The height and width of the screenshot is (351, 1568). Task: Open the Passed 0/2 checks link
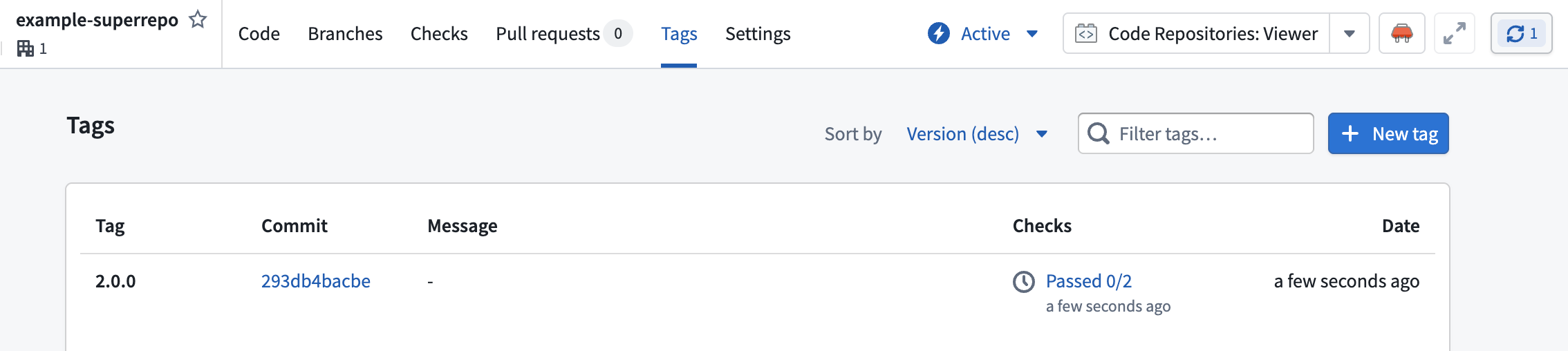coord(1088,281)
